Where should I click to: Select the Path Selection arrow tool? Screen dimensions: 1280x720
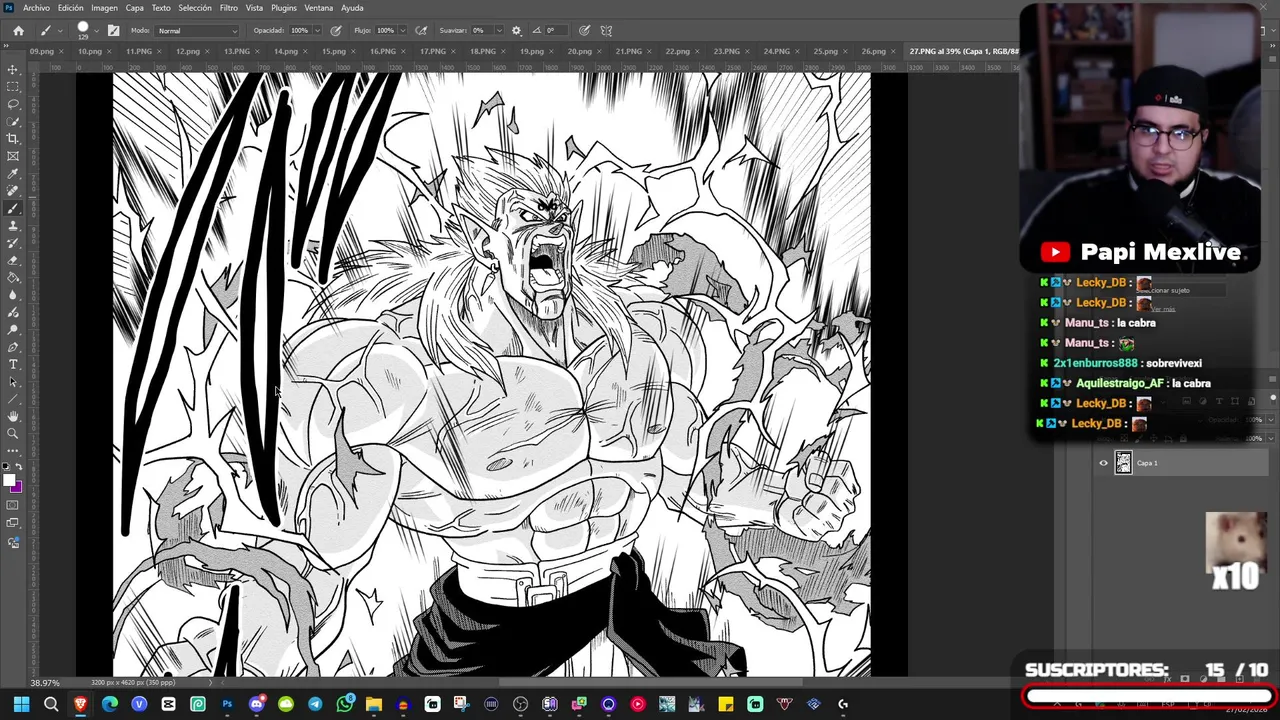(x=13, y=381)
